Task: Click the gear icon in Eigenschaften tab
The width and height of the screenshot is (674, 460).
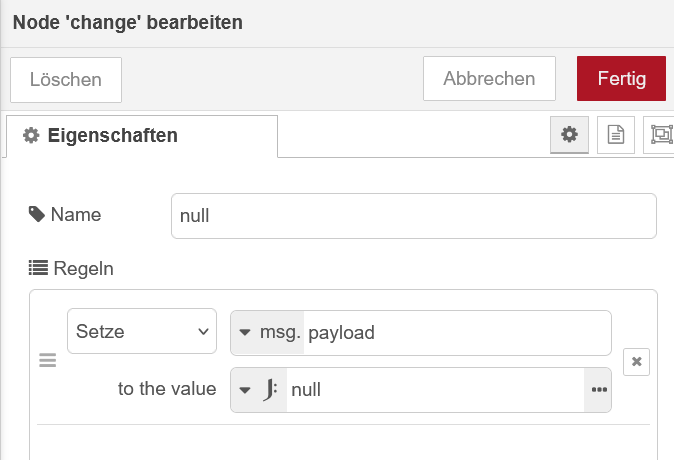Action: pos(31,135)
